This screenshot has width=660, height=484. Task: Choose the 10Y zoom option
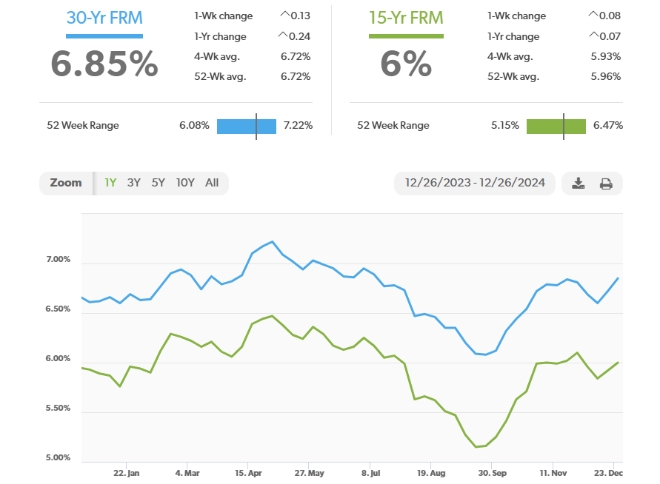point(185,183)
